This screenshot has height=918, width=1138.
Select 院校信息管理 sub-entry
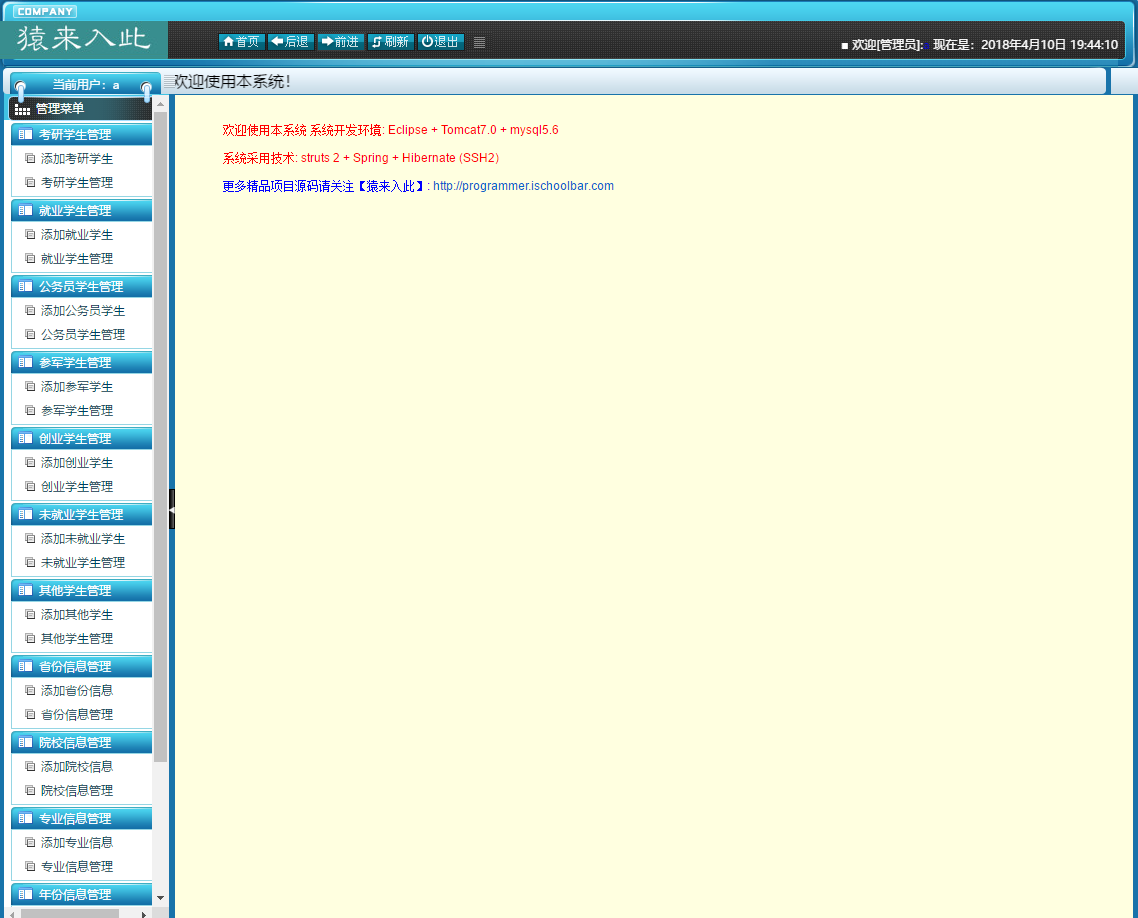(x=76, y=790)
